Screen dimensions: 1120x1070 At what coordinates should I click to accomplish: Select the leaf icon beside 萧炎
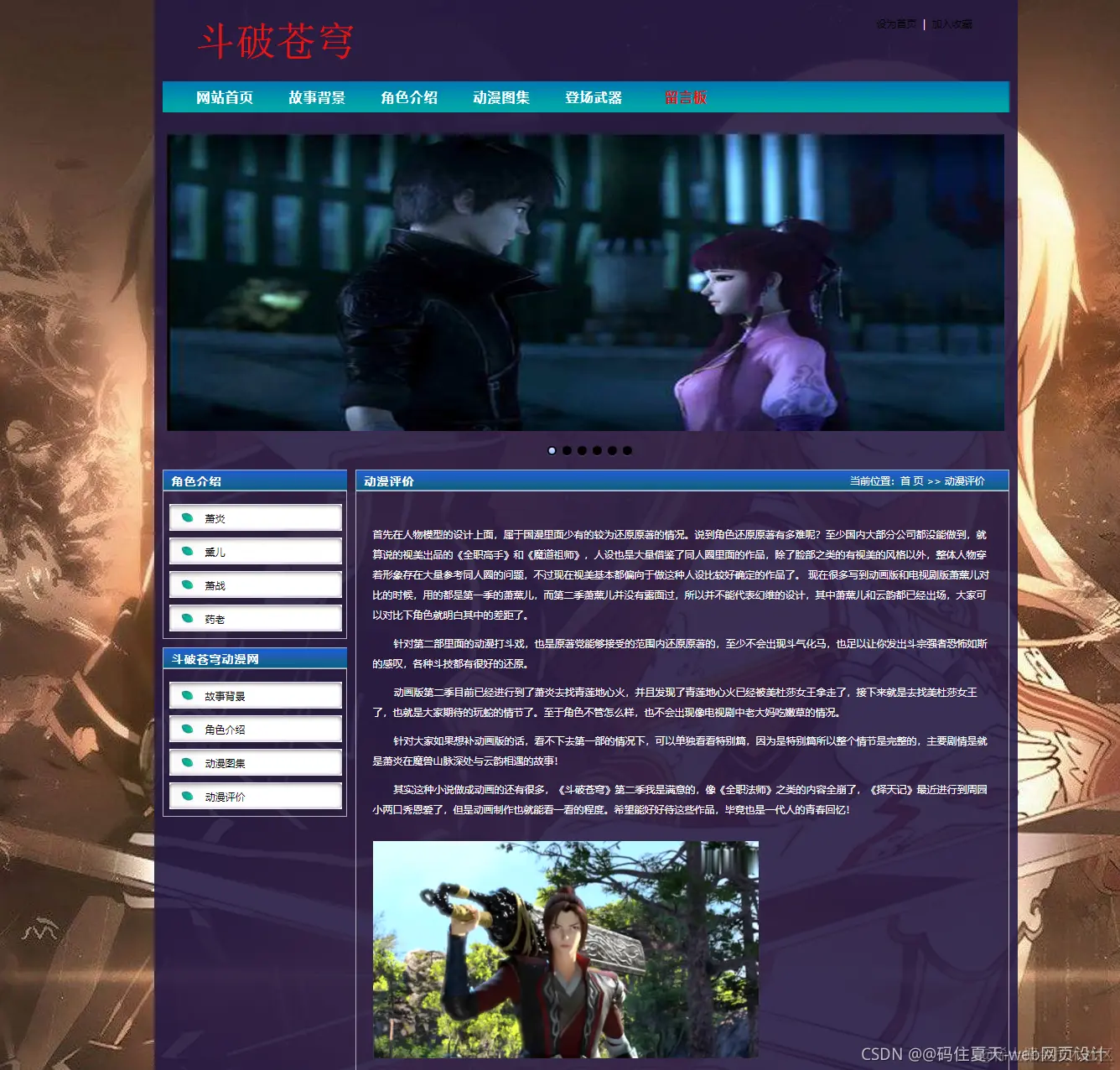click(186, 517)
